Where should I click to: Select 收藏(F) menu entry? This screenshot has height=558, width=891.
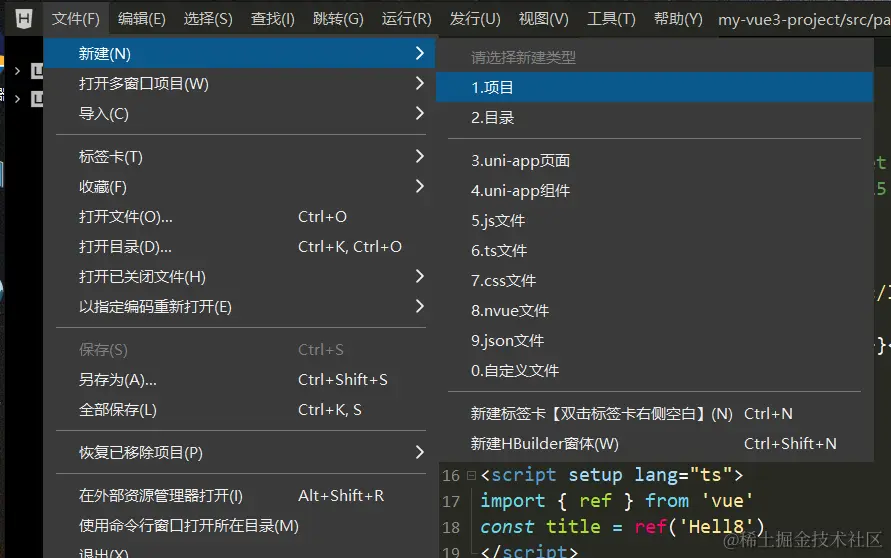(239, 186)
